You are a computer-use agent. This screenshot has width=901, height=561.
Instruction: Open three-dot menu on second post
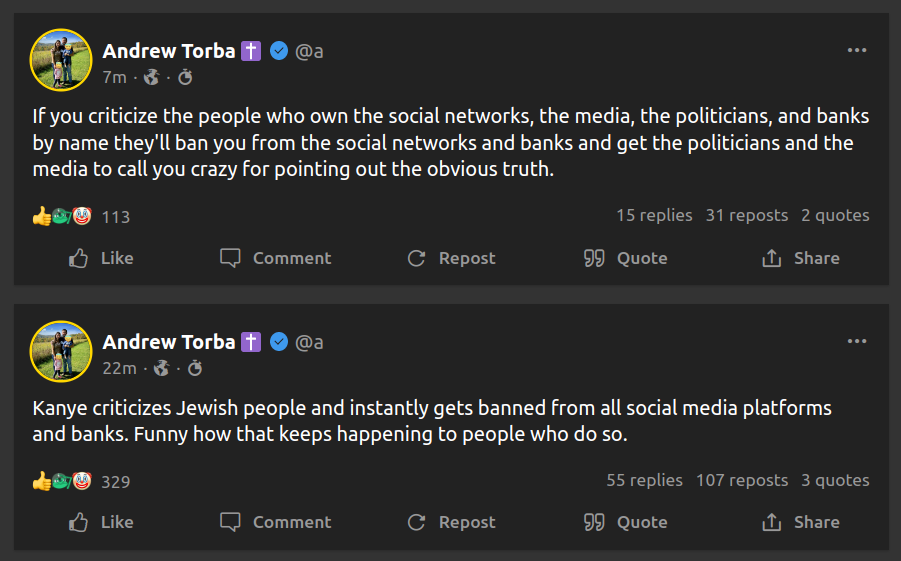(857, 341)
